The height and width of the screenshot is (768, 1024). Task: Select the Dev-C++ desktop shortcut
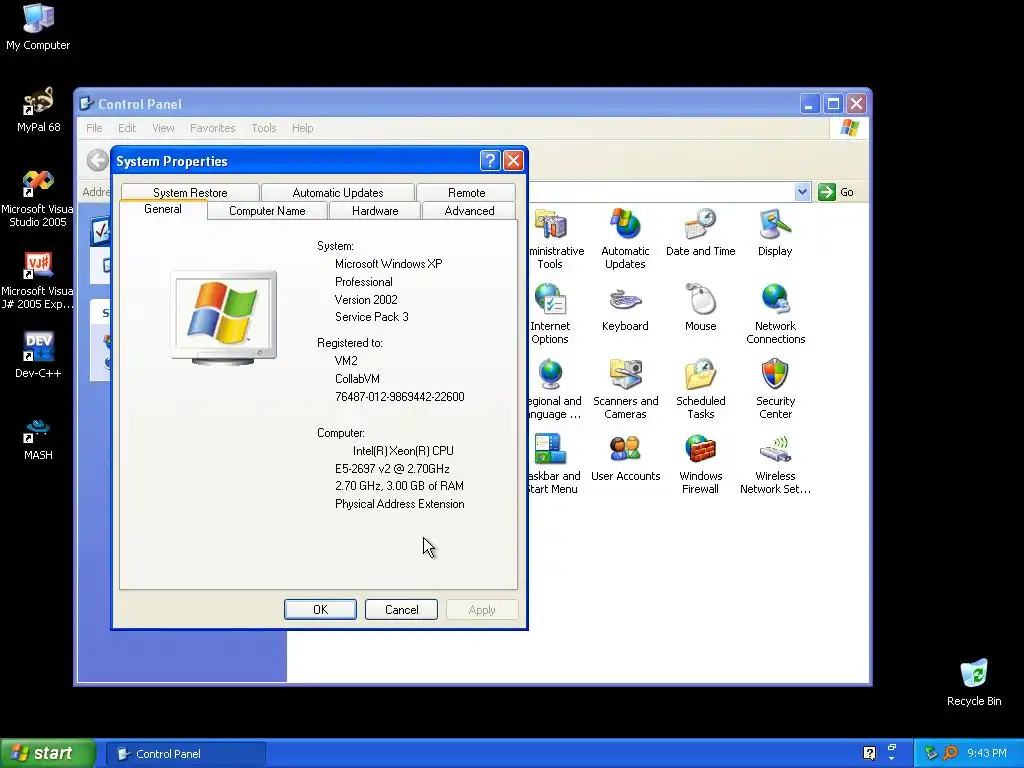[38, 355]
